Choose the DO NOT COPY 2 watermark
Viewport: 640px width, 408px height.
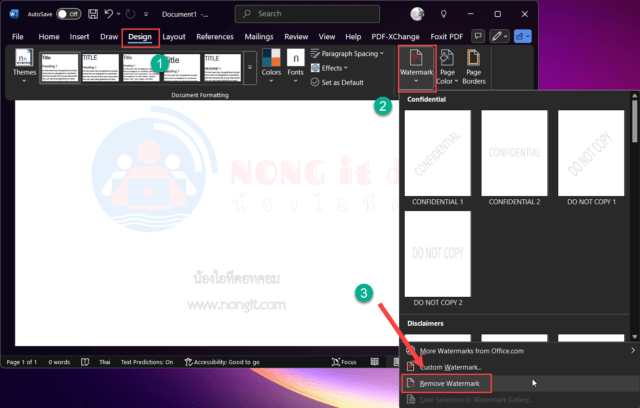tap(438, 259)
